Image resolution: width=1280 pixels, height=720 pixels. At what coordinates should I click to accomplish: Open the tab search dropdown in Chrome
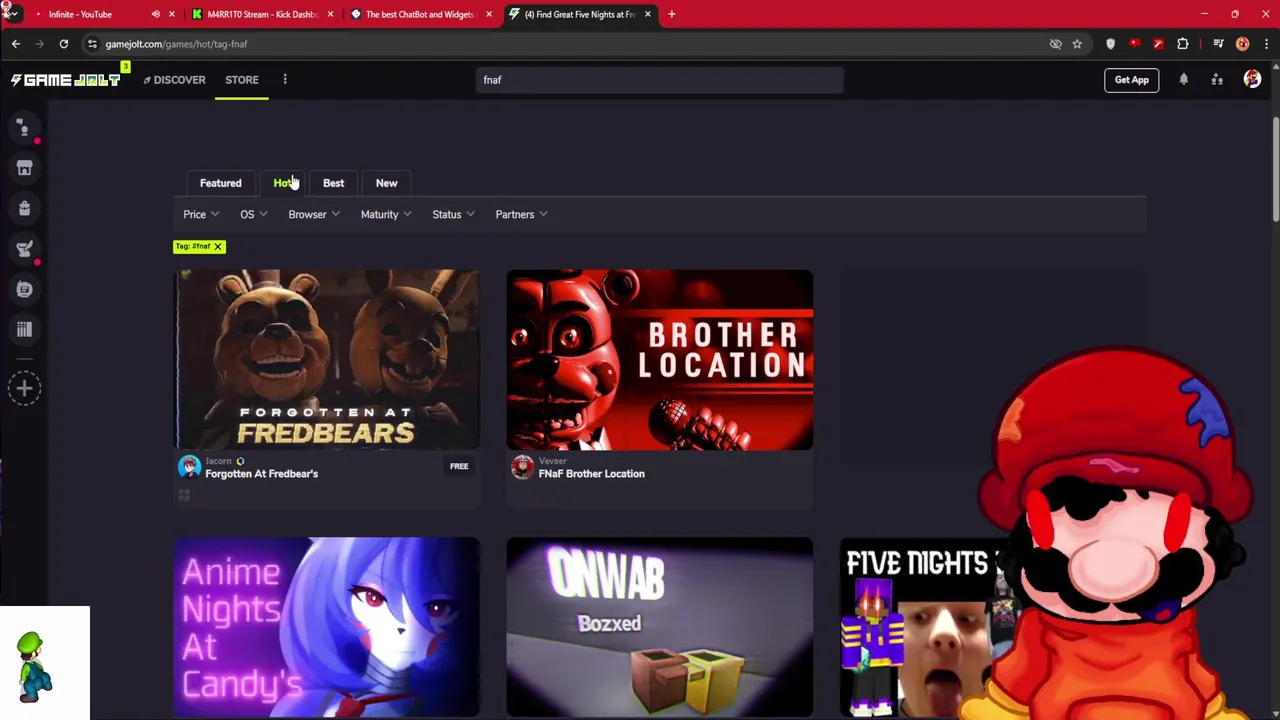[13, 14]
